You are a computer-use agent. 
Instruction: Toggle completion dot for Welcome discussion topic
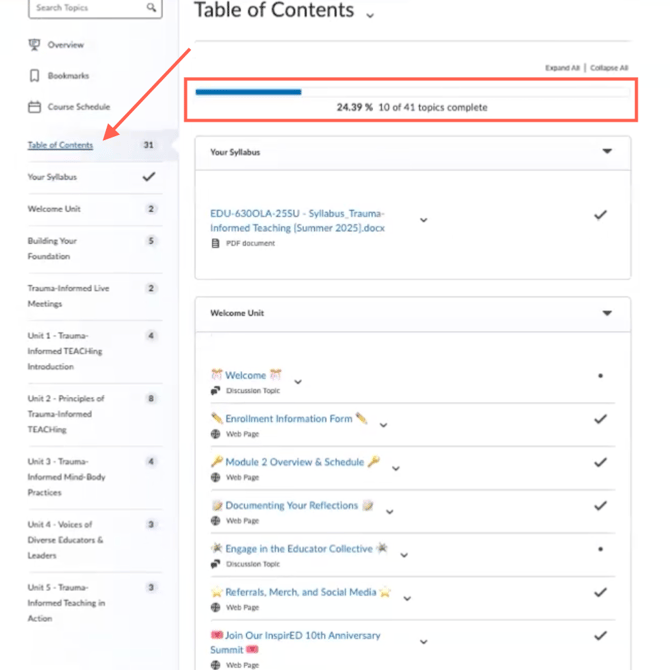(x=600, y=376)
